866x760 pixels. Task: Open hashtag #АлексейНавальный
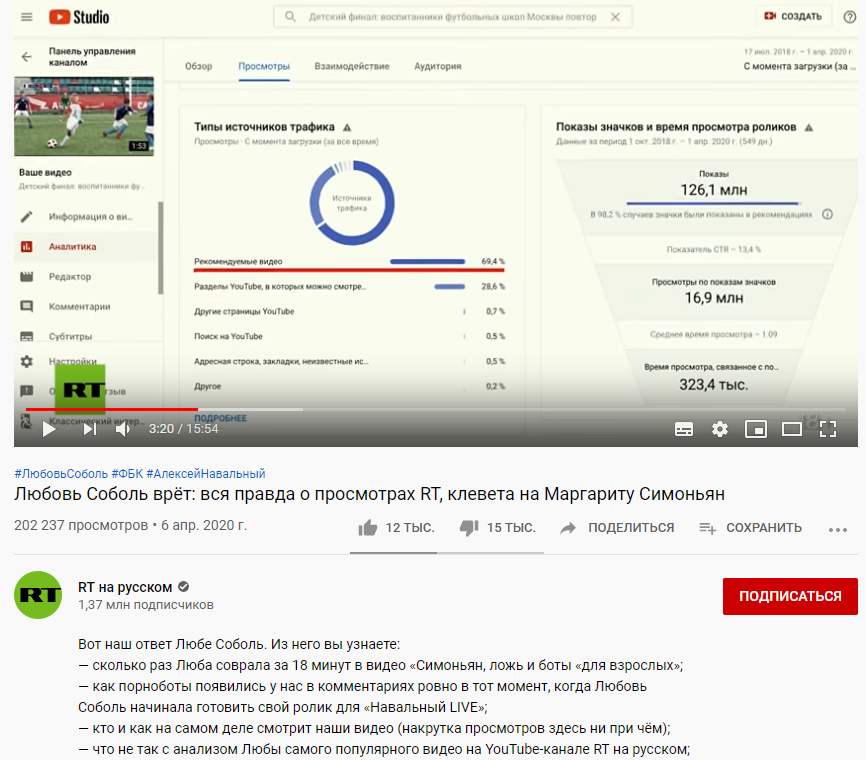205,474
